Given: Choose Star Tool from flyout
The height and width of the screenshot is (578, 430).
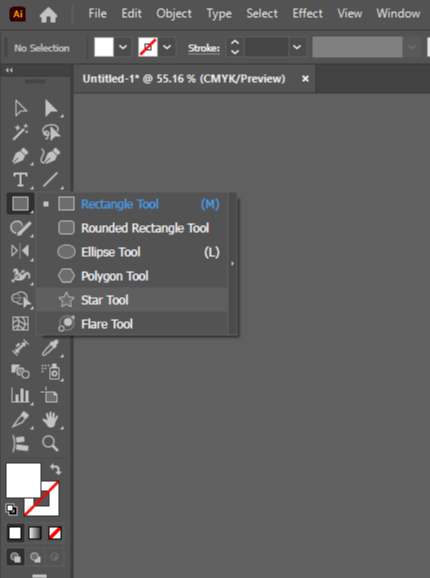Looking at the screenshot, I should pos(133,300).
